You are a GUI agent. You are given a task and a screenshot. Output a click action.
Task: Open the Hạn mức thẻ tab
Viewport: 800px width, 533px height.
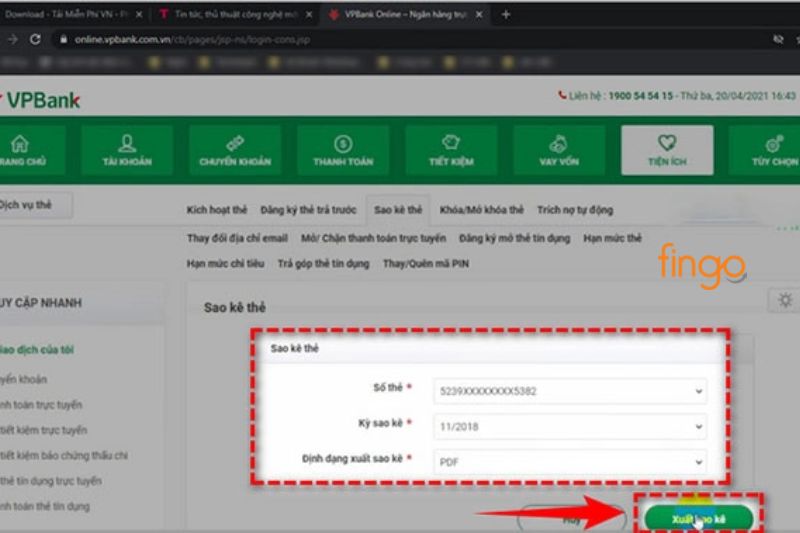point(612,238)
